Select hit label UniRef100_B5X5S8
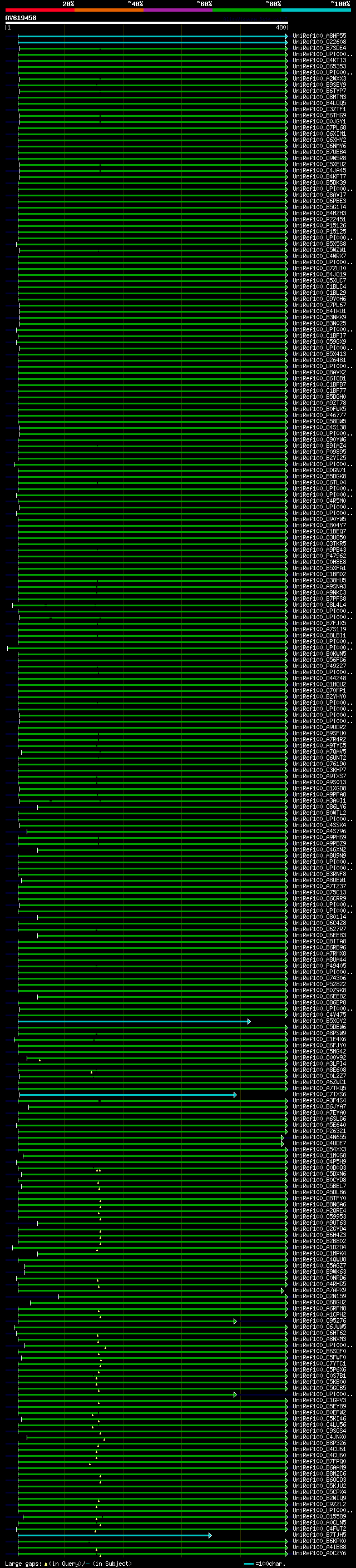 319,244
